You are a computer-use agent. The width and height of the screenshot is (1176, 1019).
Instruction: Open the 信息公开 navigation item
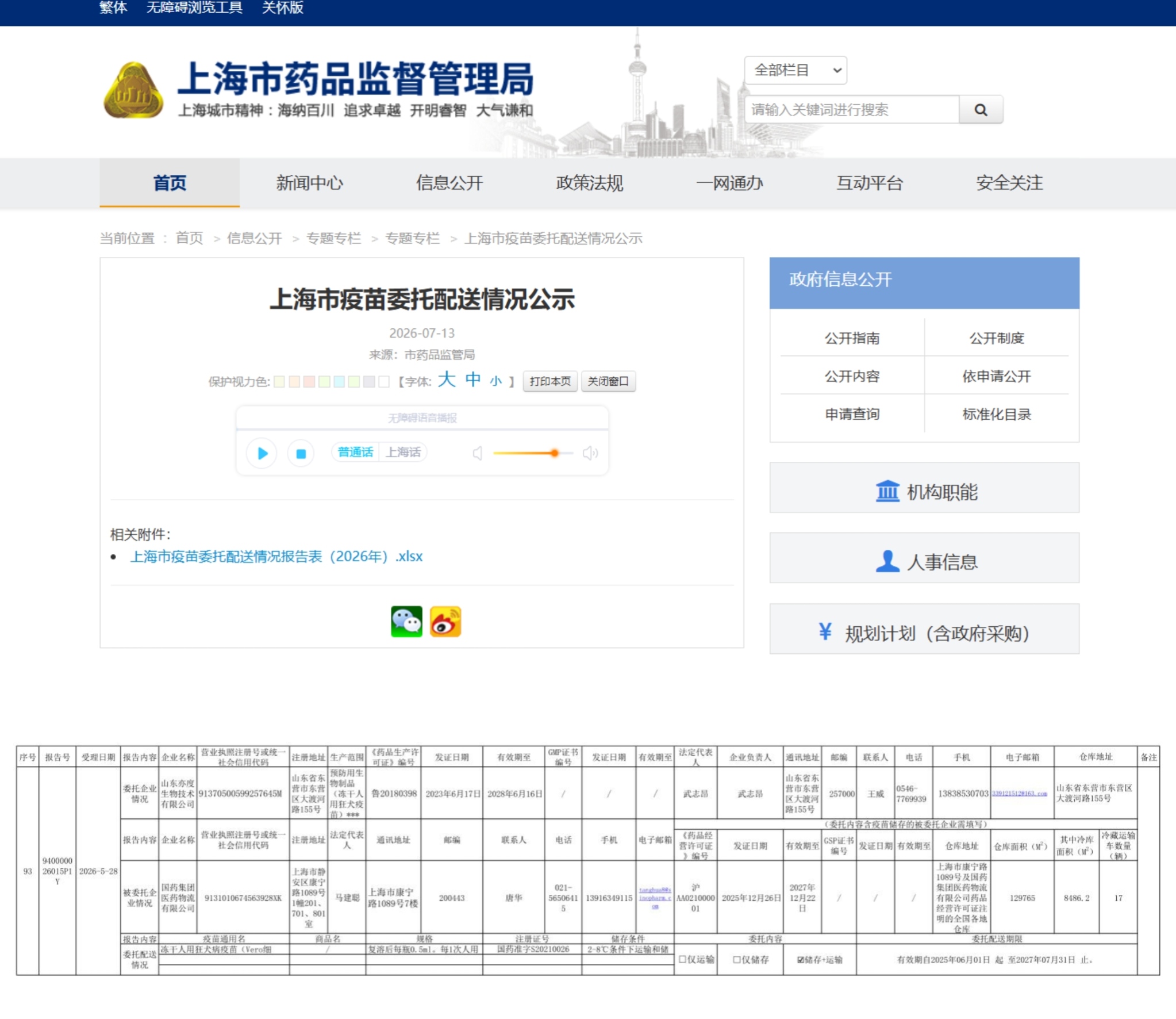(x=449, y=183)
